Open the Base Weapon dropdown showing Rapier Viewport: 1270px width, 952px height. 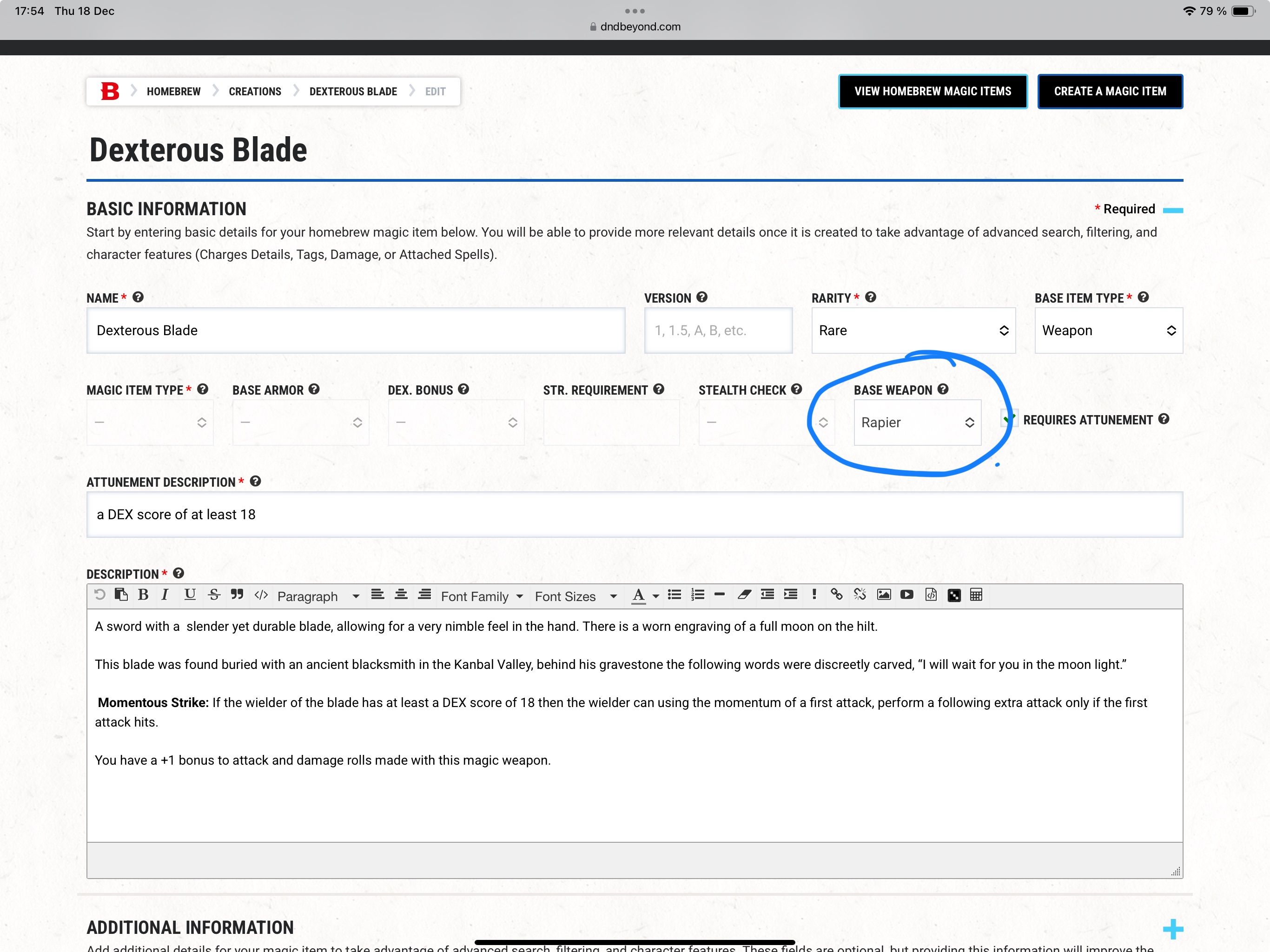click(x=917, y=423)
